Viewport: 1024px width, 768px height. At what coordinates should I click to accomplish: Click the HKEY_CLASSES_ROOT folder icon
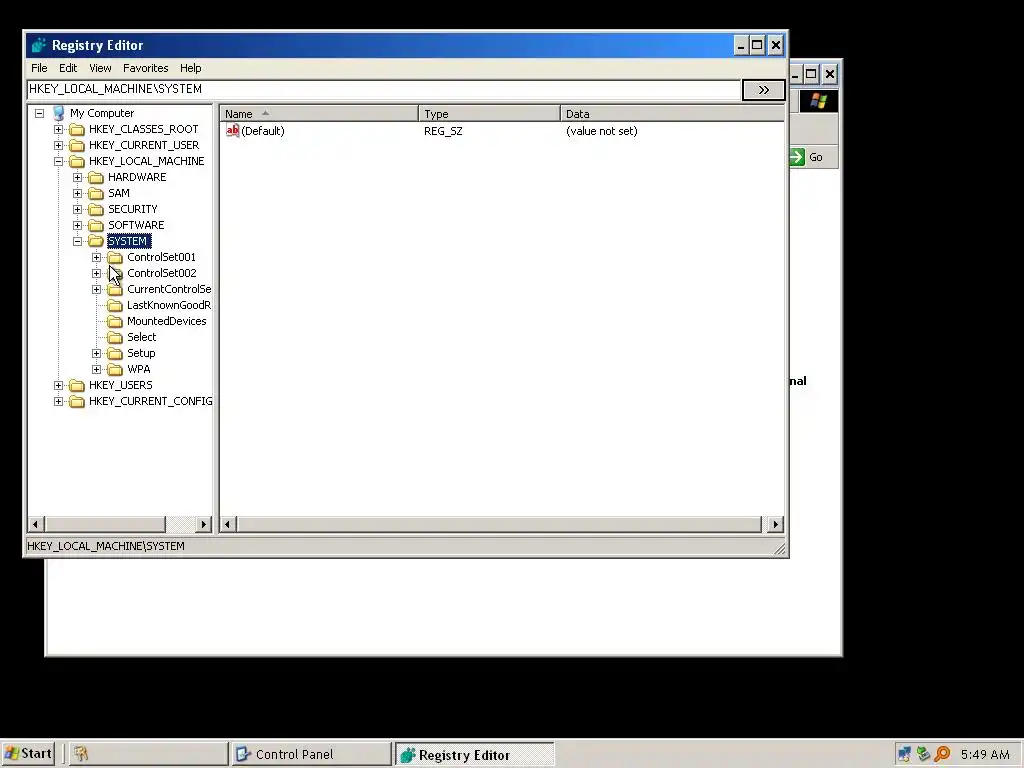(77, 129)
